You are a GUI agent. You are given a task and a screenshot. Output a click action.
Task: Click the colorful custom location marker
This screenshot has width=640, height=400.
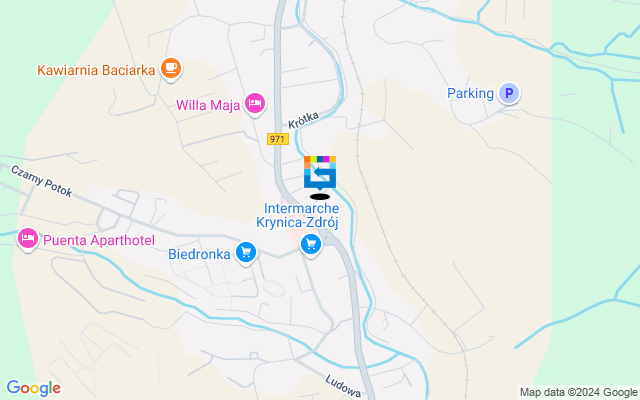pyautogui.click(x=320, y=173)
